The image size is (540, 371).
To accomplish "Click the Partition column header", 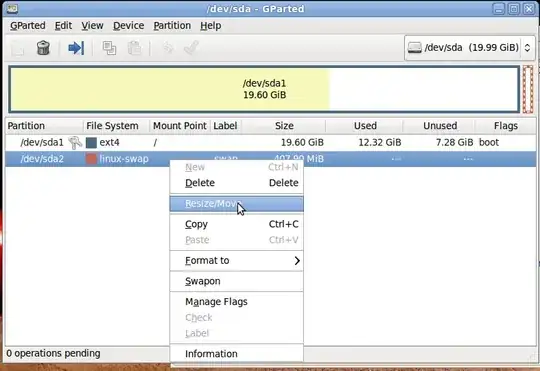I will 44,126.
